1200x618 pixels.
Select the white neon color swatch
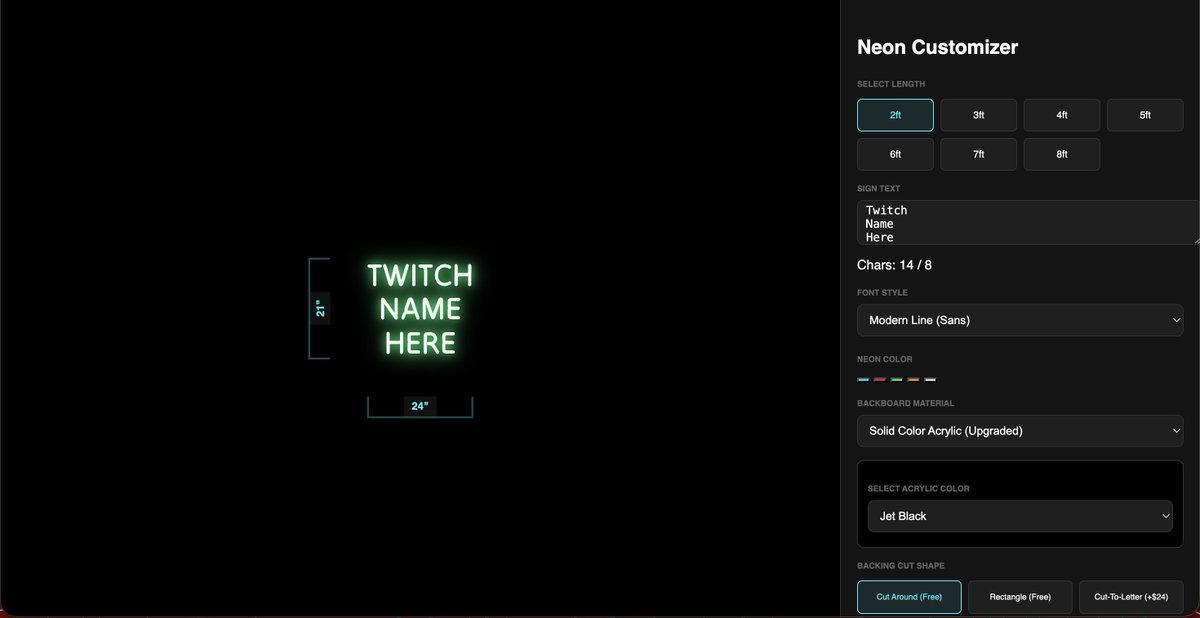[930, 380]
